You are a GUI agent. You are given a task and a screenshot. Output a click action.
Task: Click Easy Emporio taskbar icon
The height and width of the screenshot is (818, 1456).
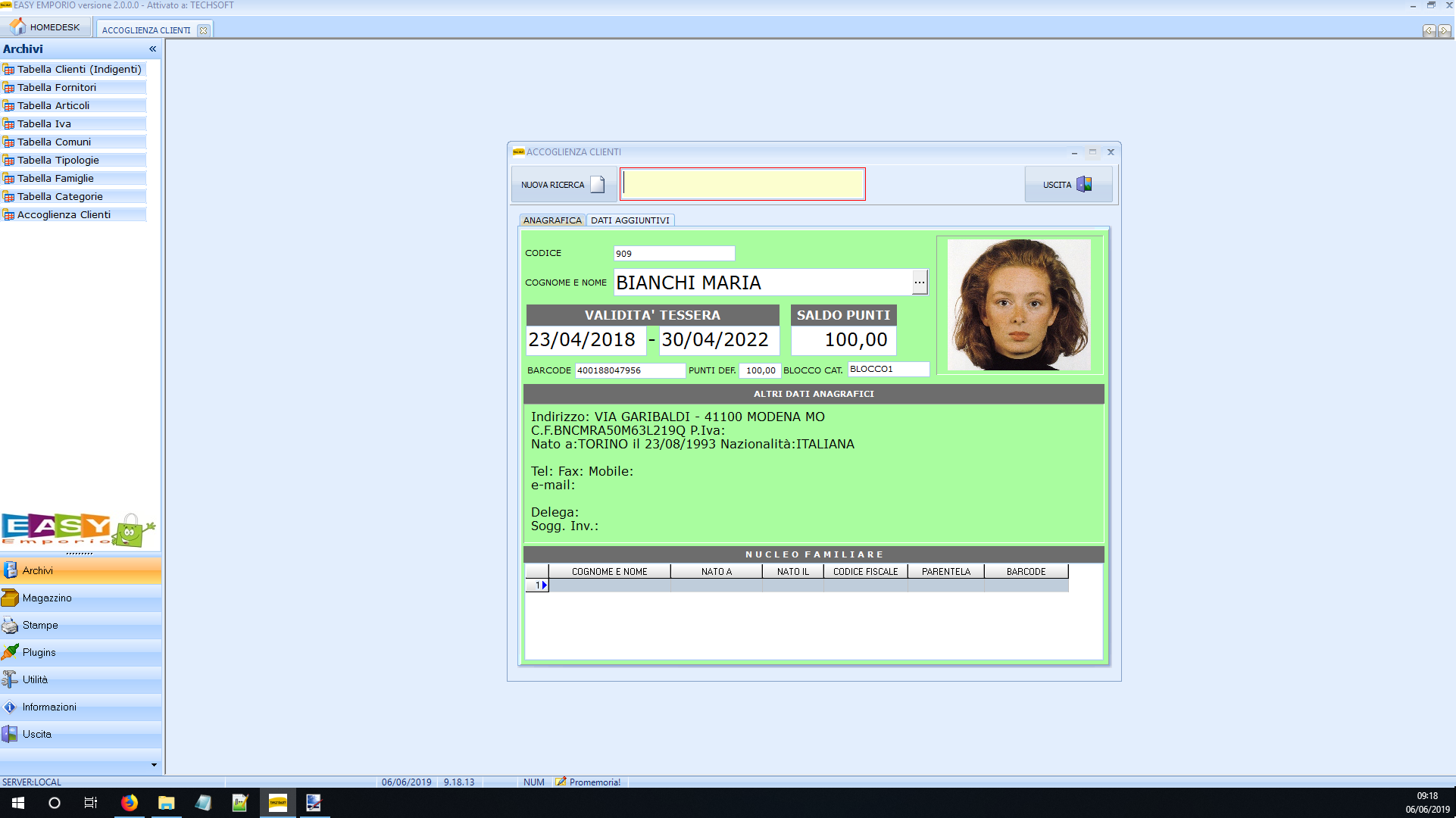coord(278,803)
